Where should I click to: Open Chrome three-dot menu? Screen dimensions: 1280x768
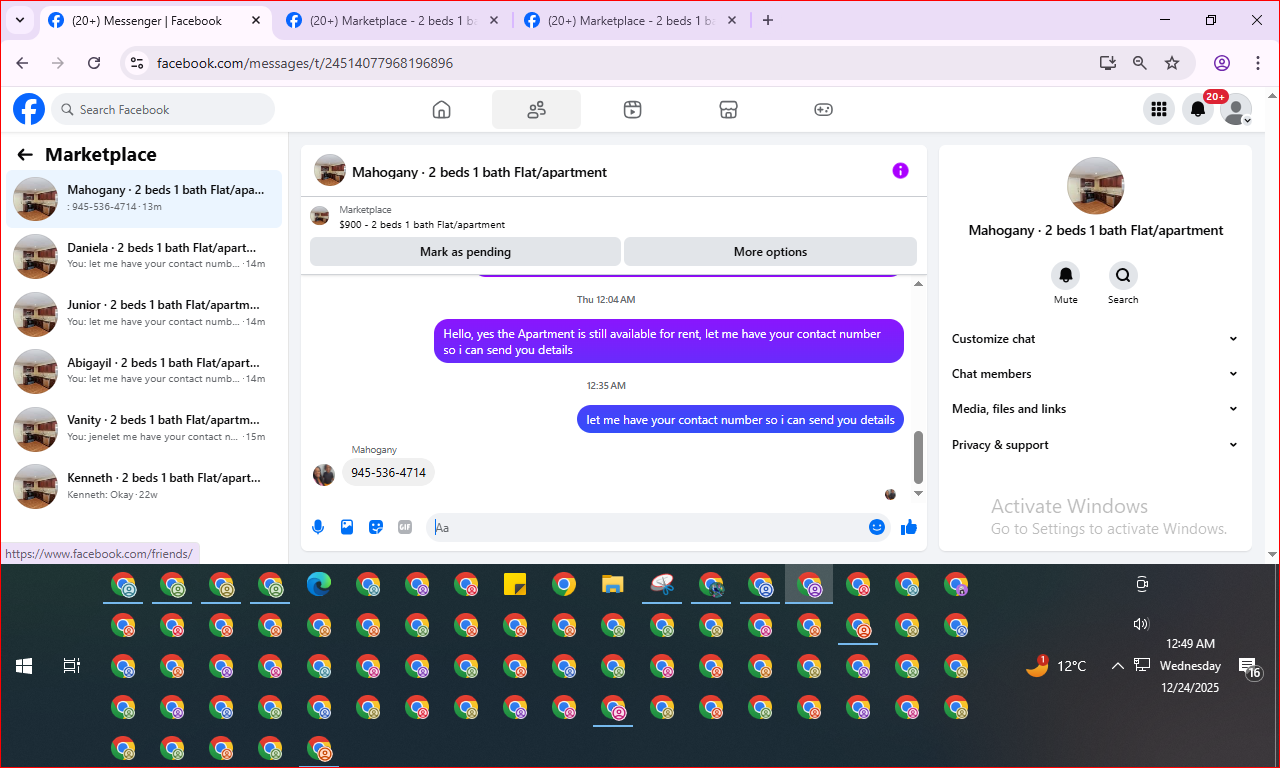1258,63
